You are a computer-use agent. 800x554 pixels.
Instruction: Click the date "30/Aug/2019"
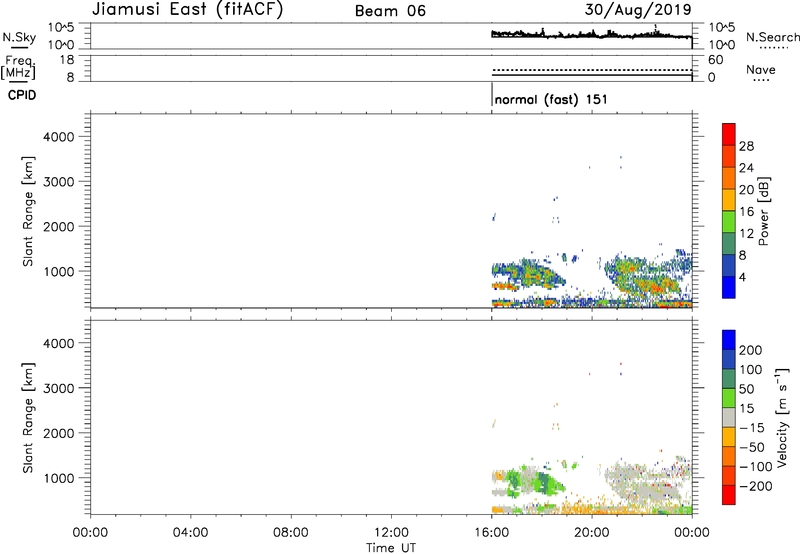[x=638, y=9]
